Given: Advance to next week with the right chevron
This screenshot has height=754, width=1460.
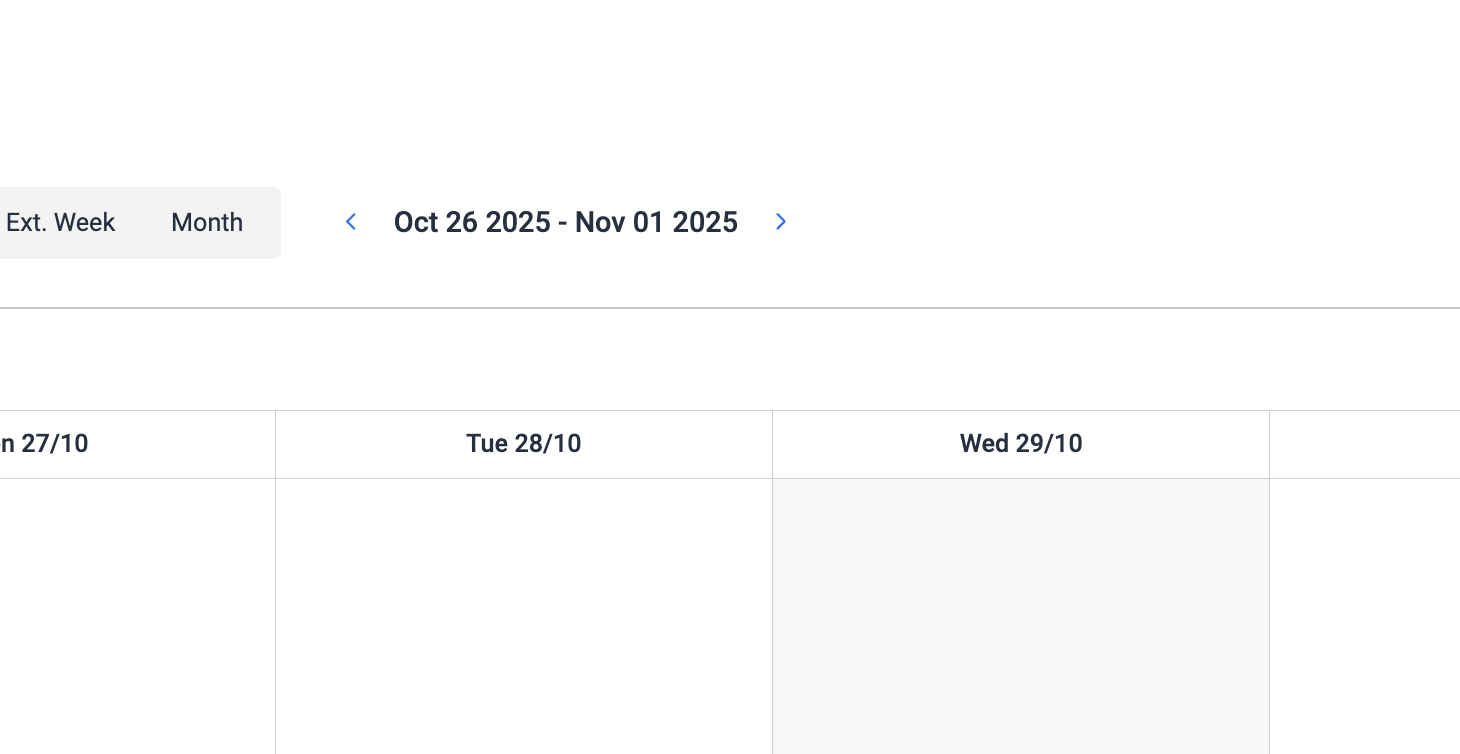Looking at the screenshot, I should point(781,222).
